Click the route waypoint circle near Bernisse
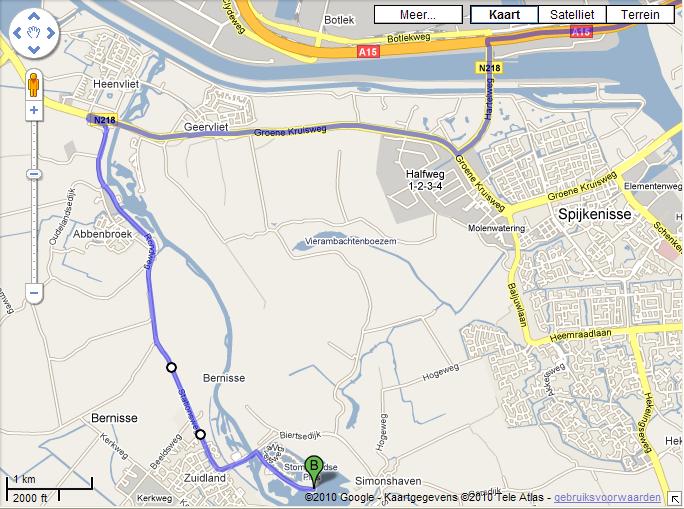The height and width of the screenshot is (509, 684). [x=171, y=368]
